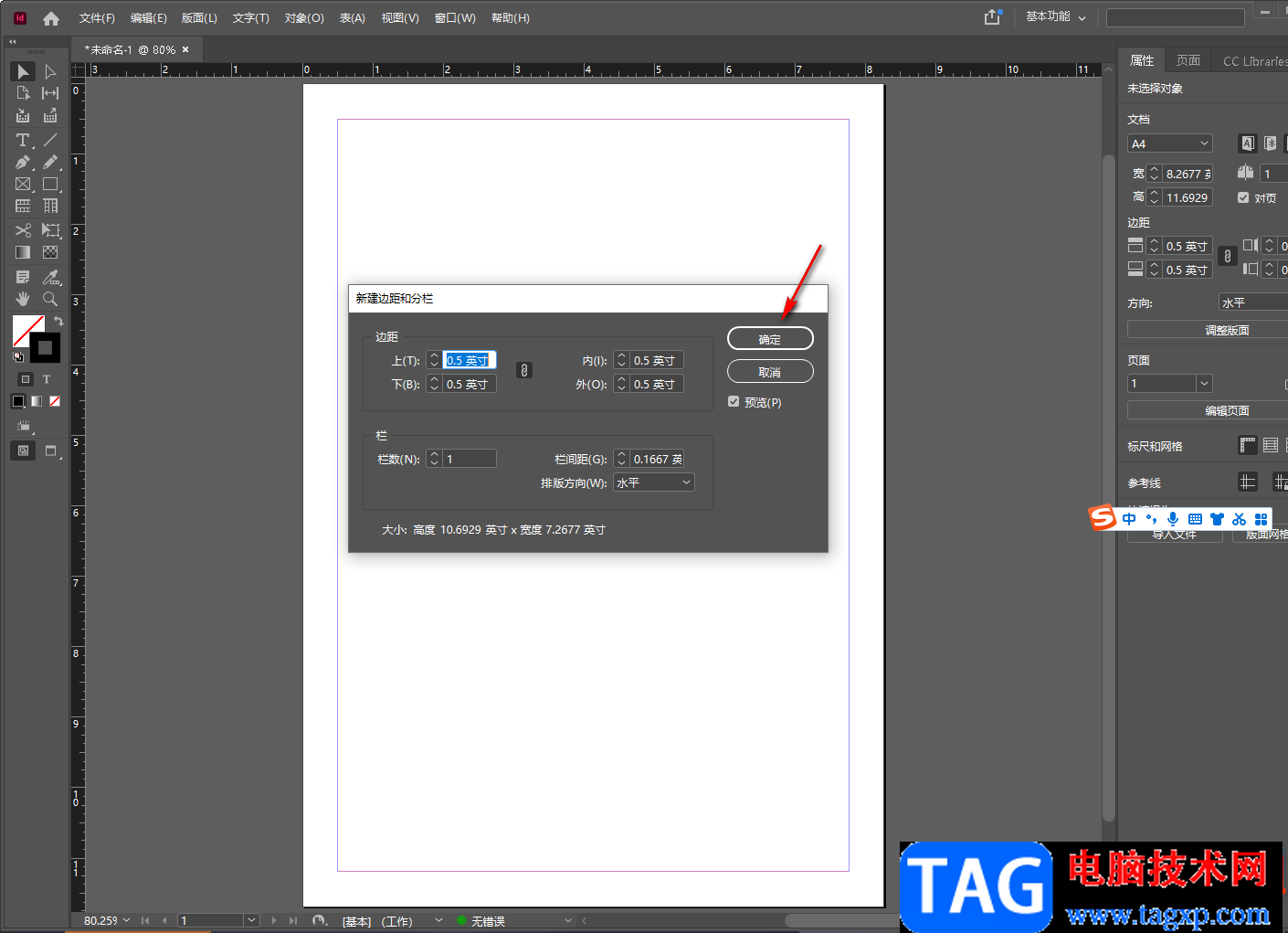Select the Hand tool
The width and height of the screenshot is (1288, 933).
(23, 299)
